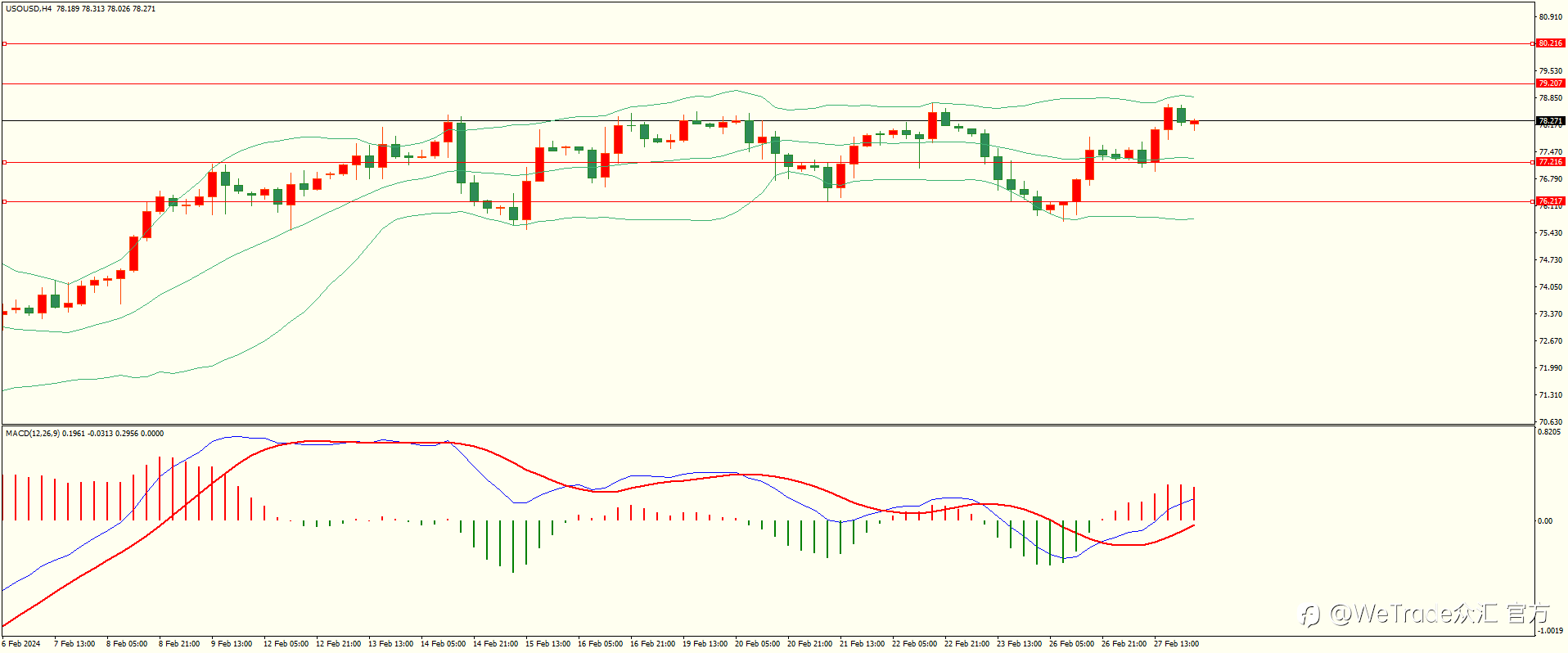The height and width of the screenshot is (653, 1568).
Task: Click the 79.530 price scale value
Action: (1550, 71)
